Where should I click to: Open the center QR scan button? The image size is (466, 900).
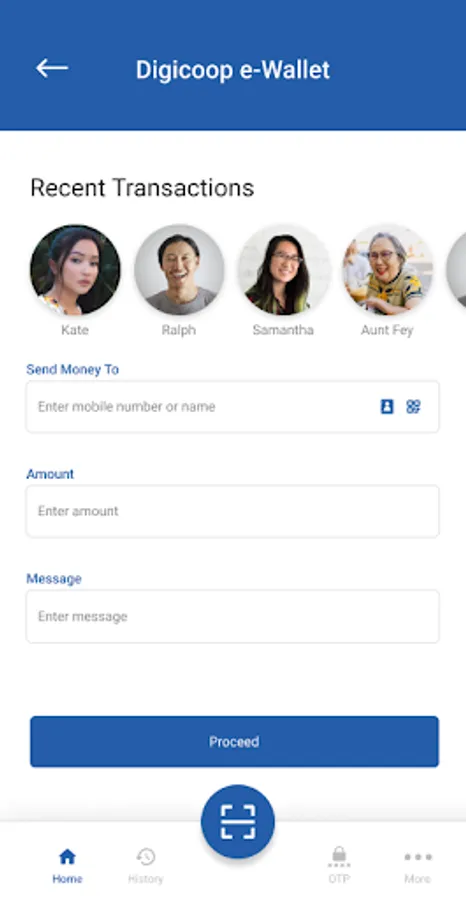click(x=238, y=821)
